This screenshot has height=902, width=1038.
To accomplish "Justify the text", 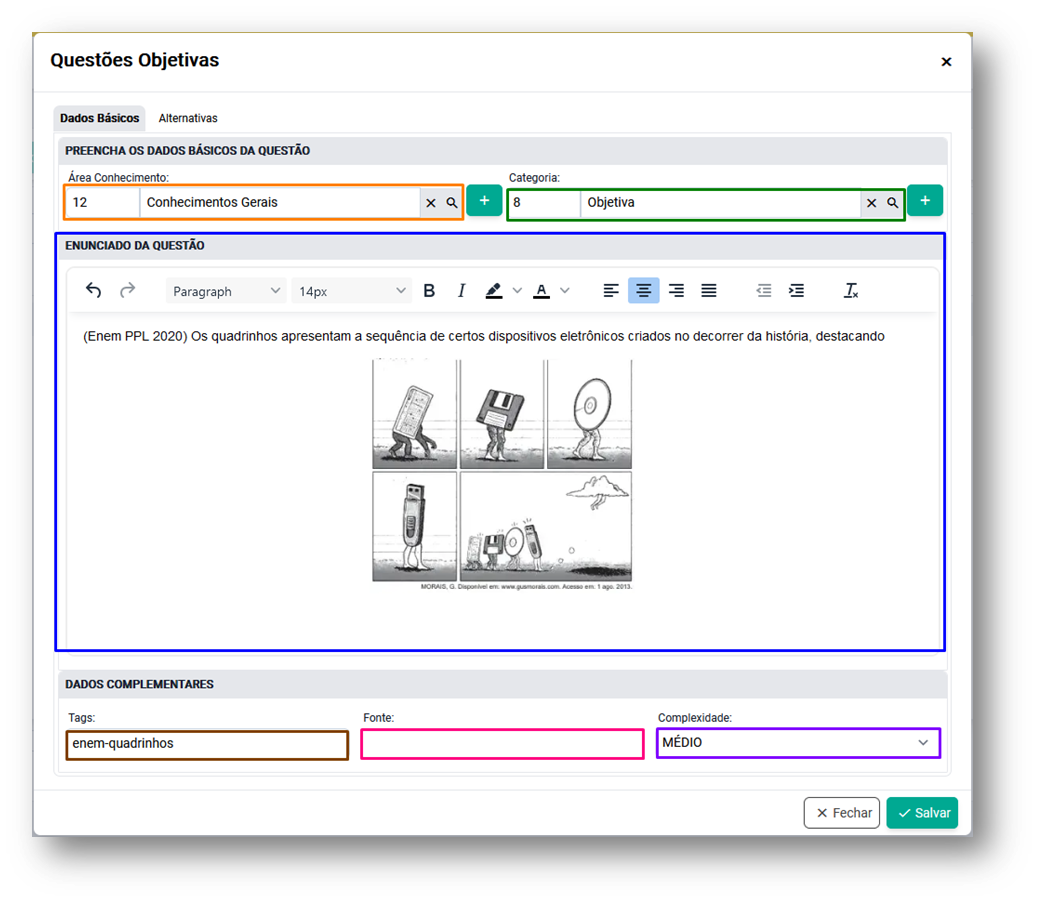I will pyautogui.click(x=708, y=291).
